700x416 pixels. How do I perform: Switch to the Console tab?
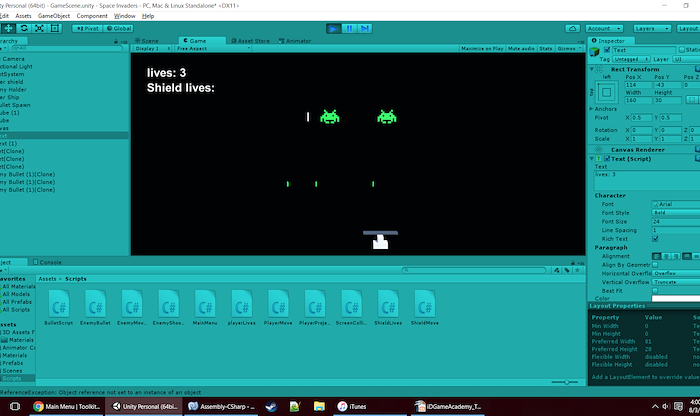(x=47, y=262)
